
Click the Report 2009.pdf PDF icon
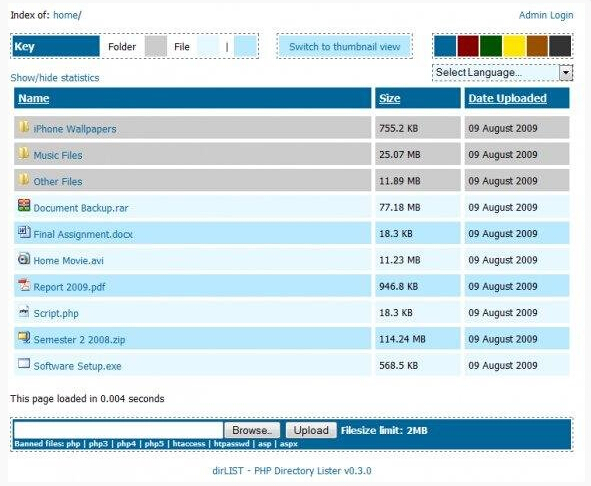tap(24, 285)
